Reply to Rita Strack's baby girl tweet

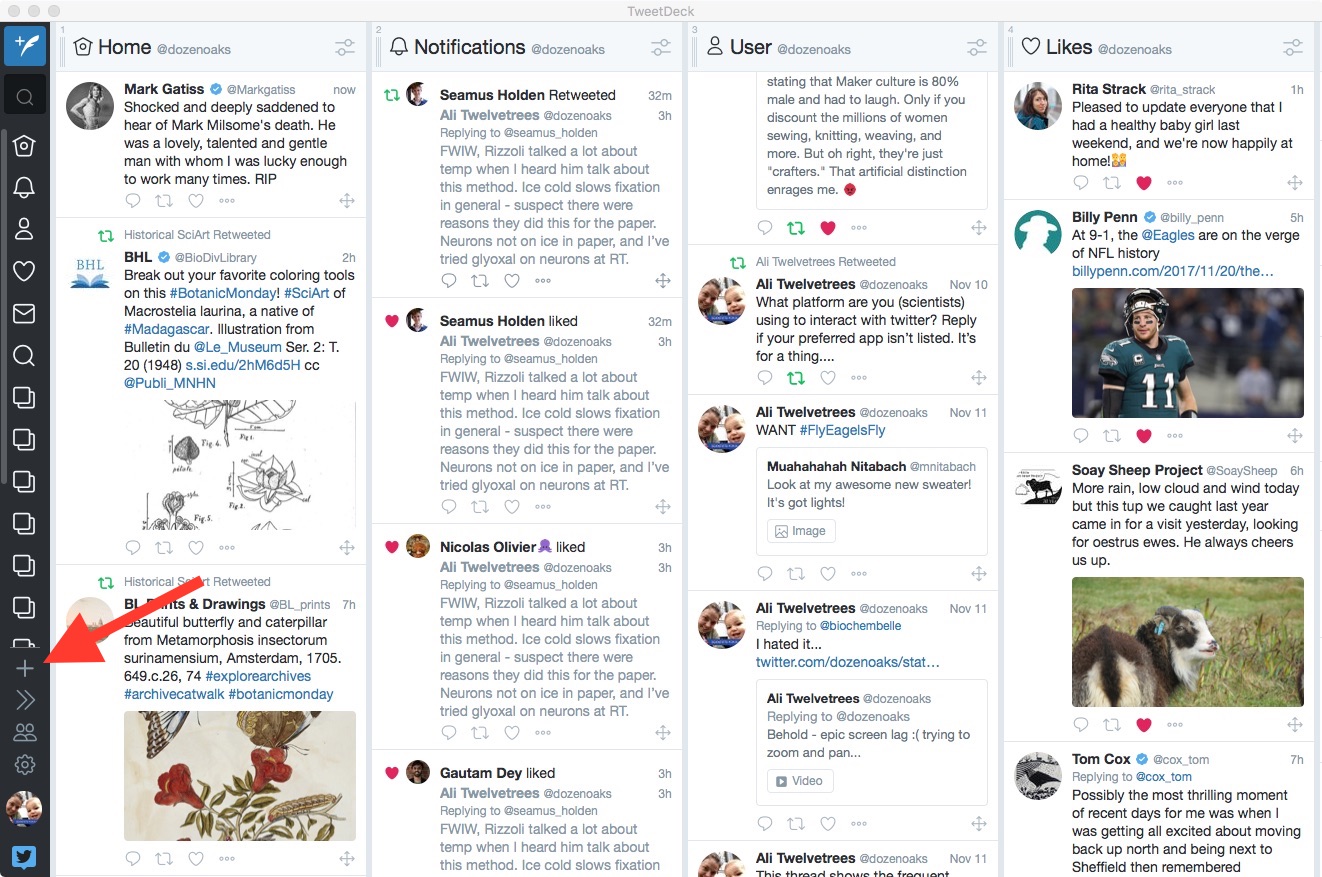point(1081,182)
